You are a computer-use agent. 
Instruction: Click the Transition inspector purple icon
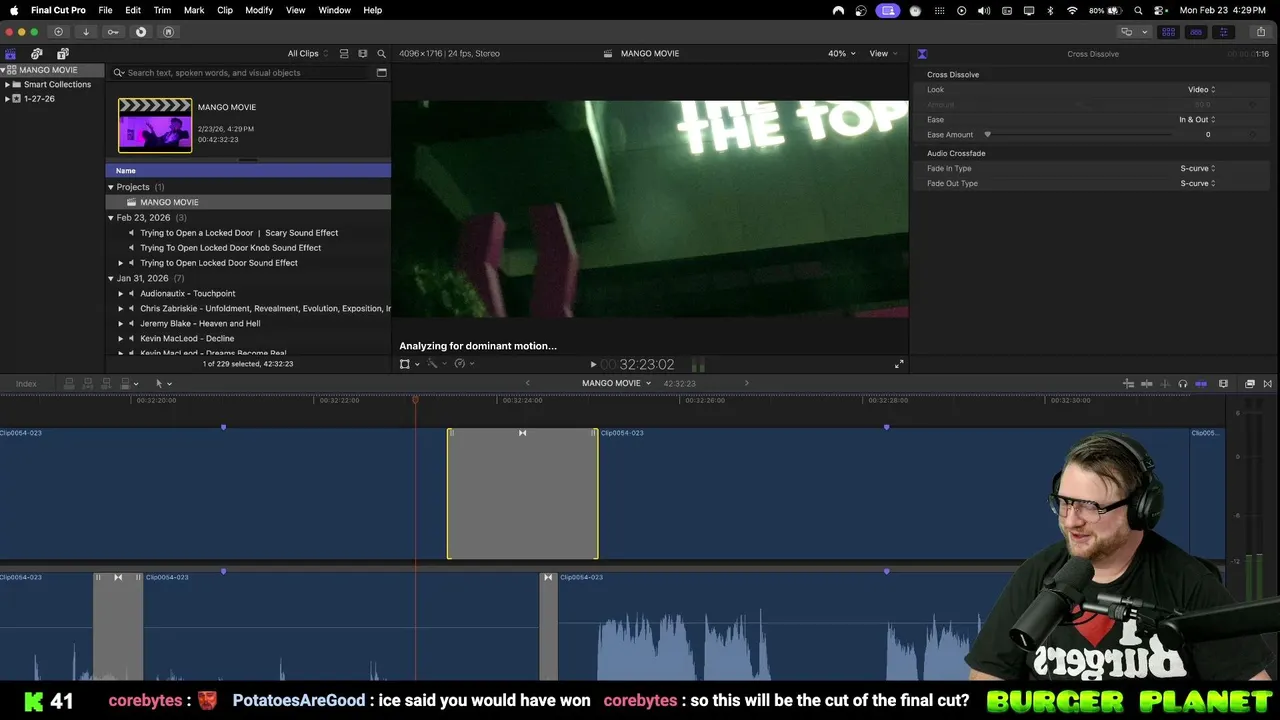(x=922, y=54)
